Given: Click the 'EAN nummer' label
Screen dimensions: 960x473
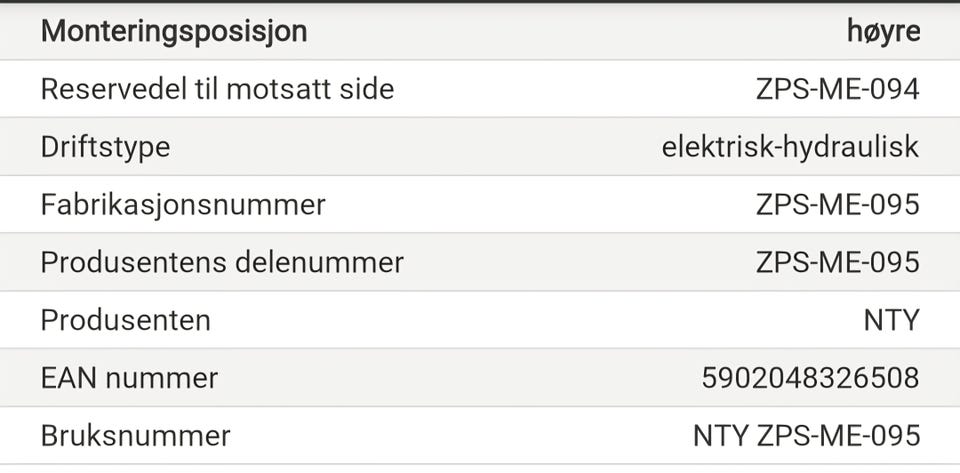Looking at the screenshot, I should [129, 378].
